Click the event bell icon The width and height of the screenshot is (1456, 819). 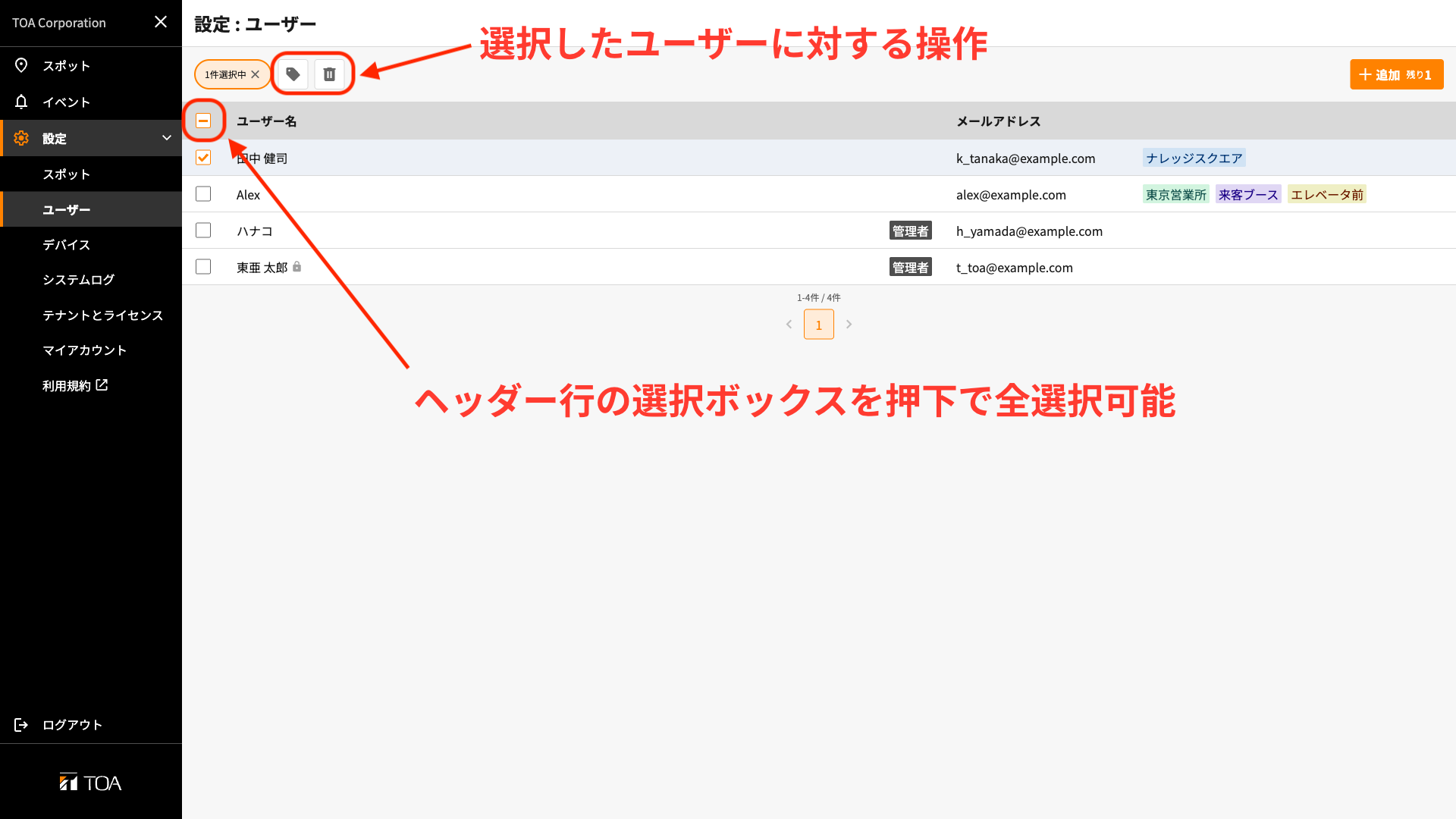[21, 102]
